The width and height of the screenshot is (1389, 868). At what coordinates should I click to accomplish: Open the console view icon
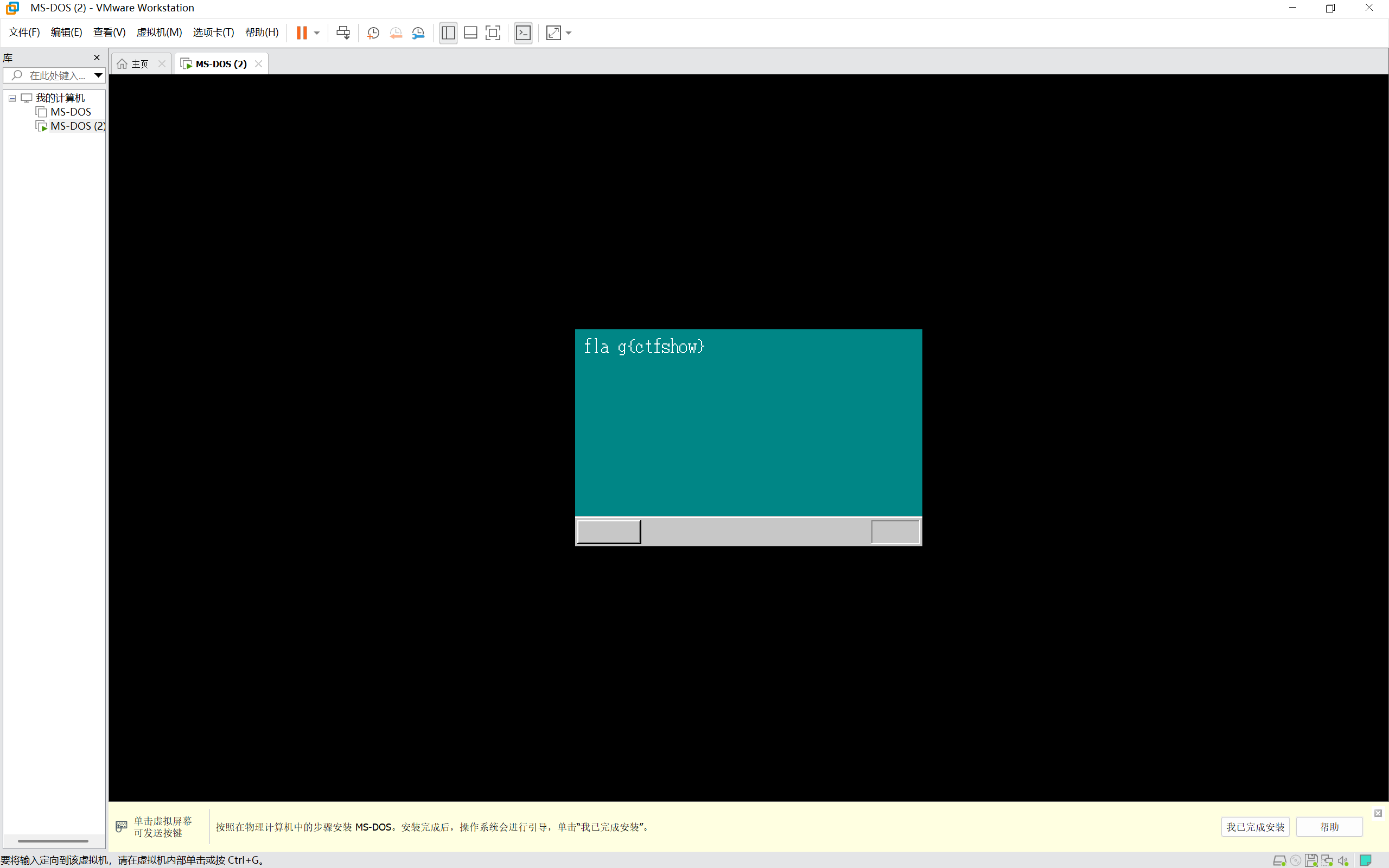tap(524, 33)
